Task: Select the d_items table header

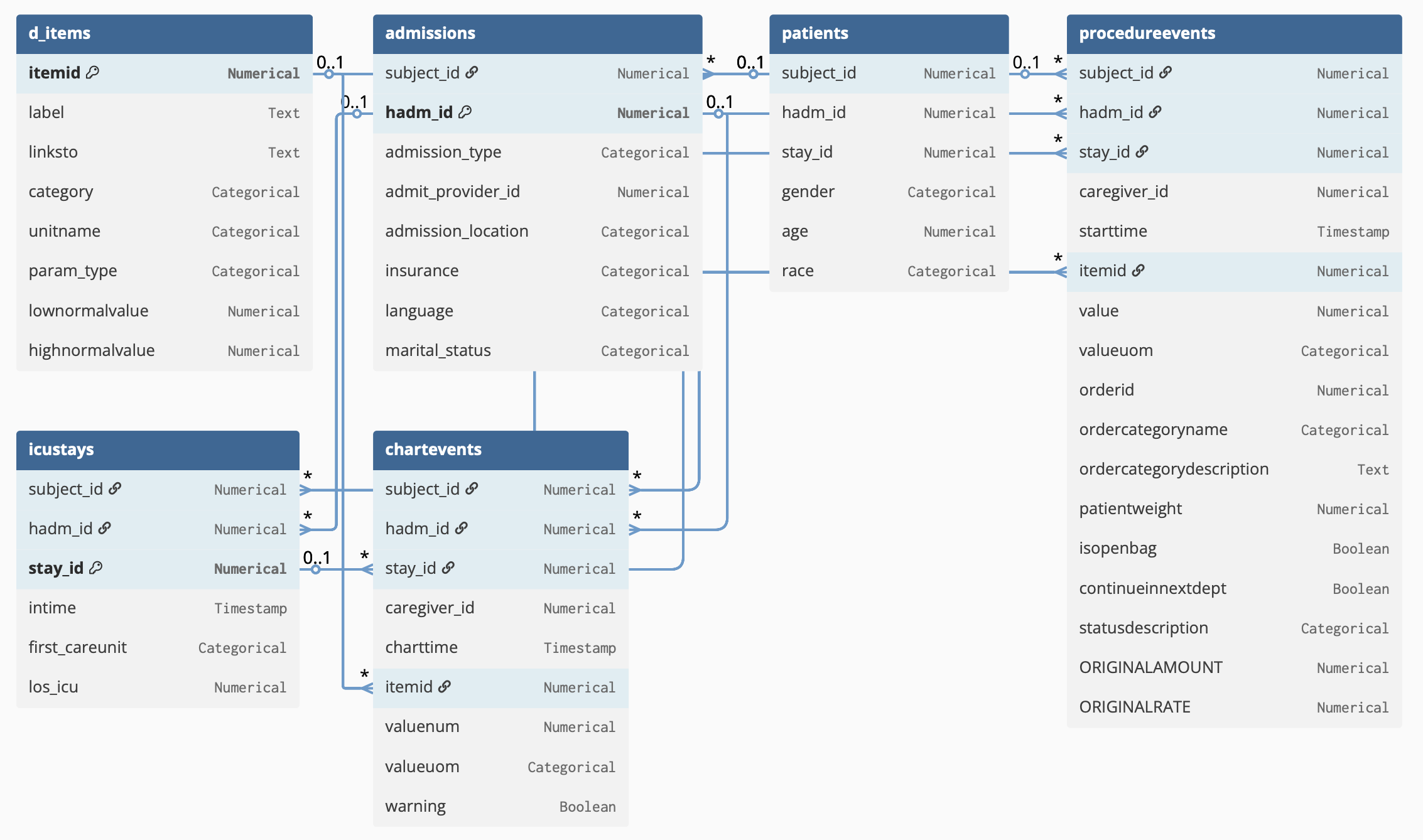Action: 164,33
